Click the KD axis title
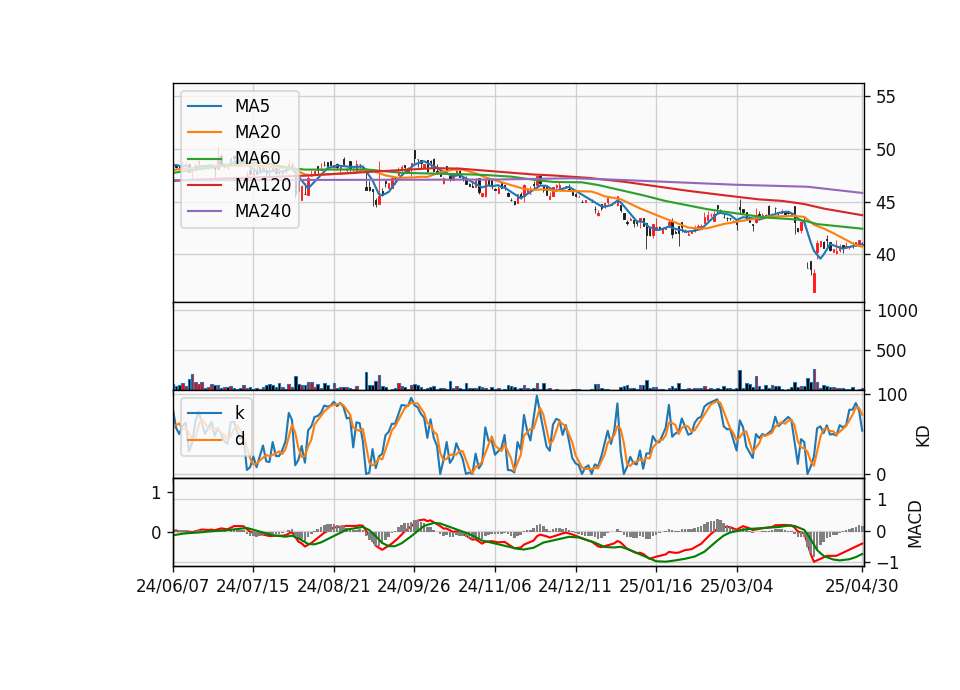This screenshot has width=960, height=690. click(923, 437)
